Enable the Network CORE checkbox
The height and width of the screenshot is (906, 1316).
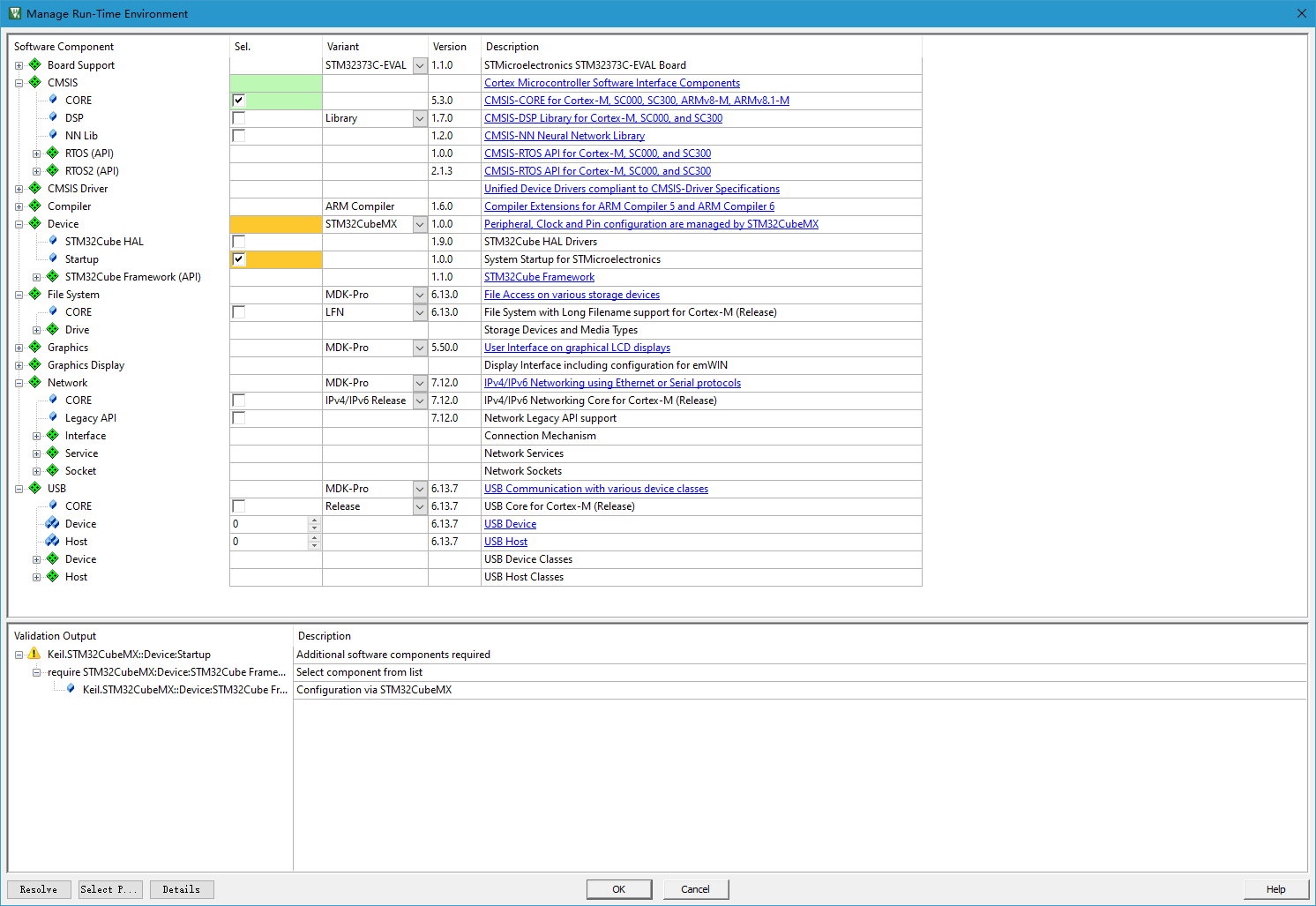coord(238,401)
